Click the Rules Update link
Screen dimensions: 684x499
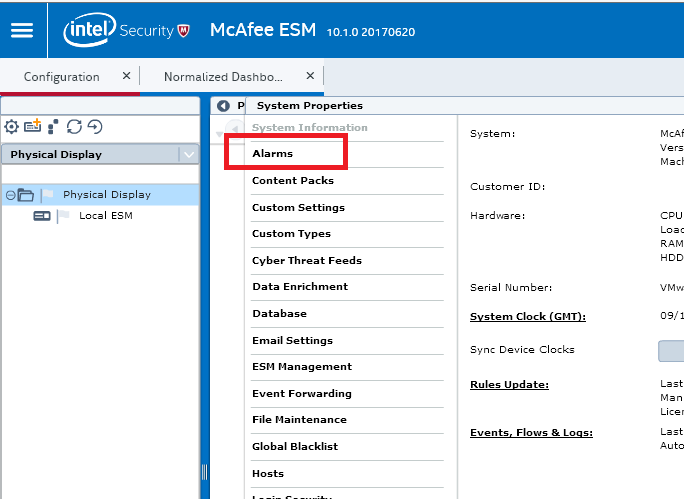[x=509, y=385]
